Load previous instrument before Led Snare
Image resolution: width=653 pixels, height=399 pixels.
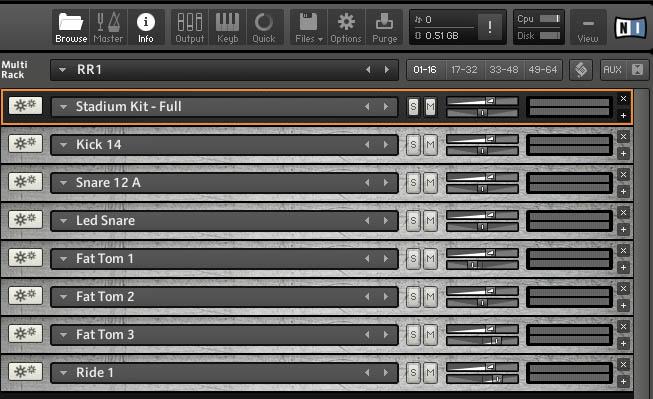point(367,221)
